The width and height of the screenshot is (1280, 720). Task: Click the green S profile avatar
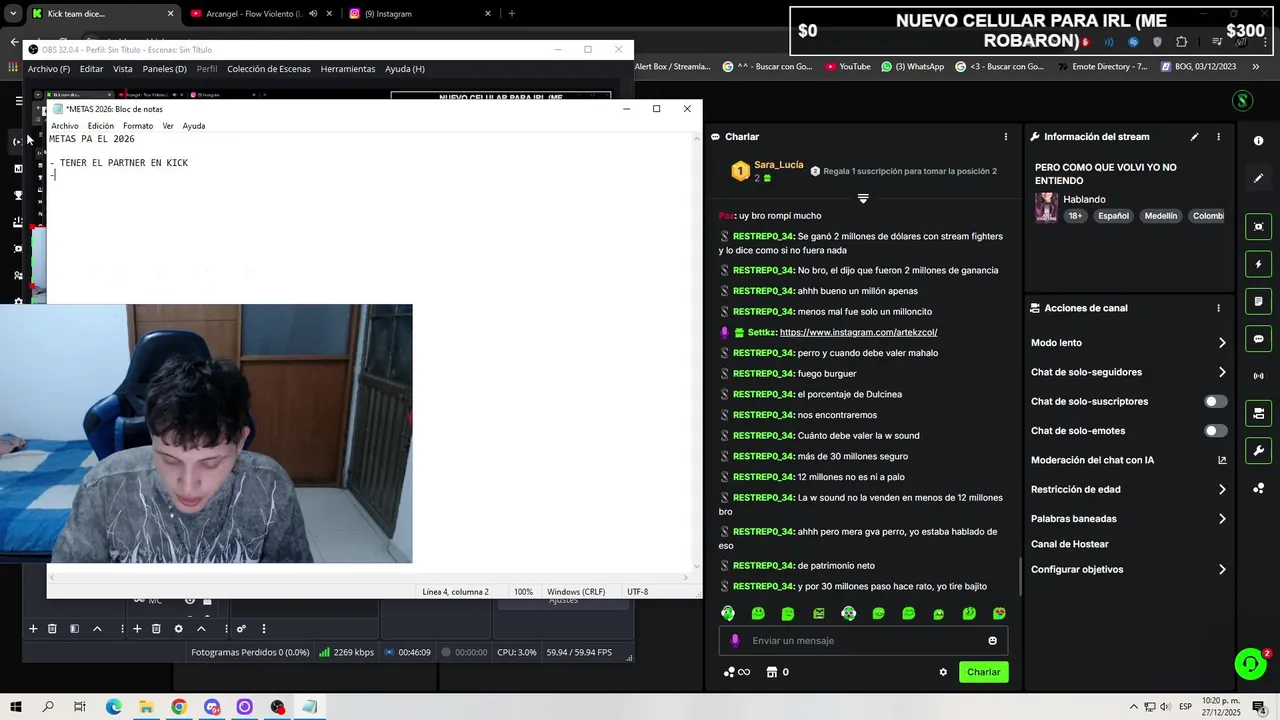[x=1242, y=100]
